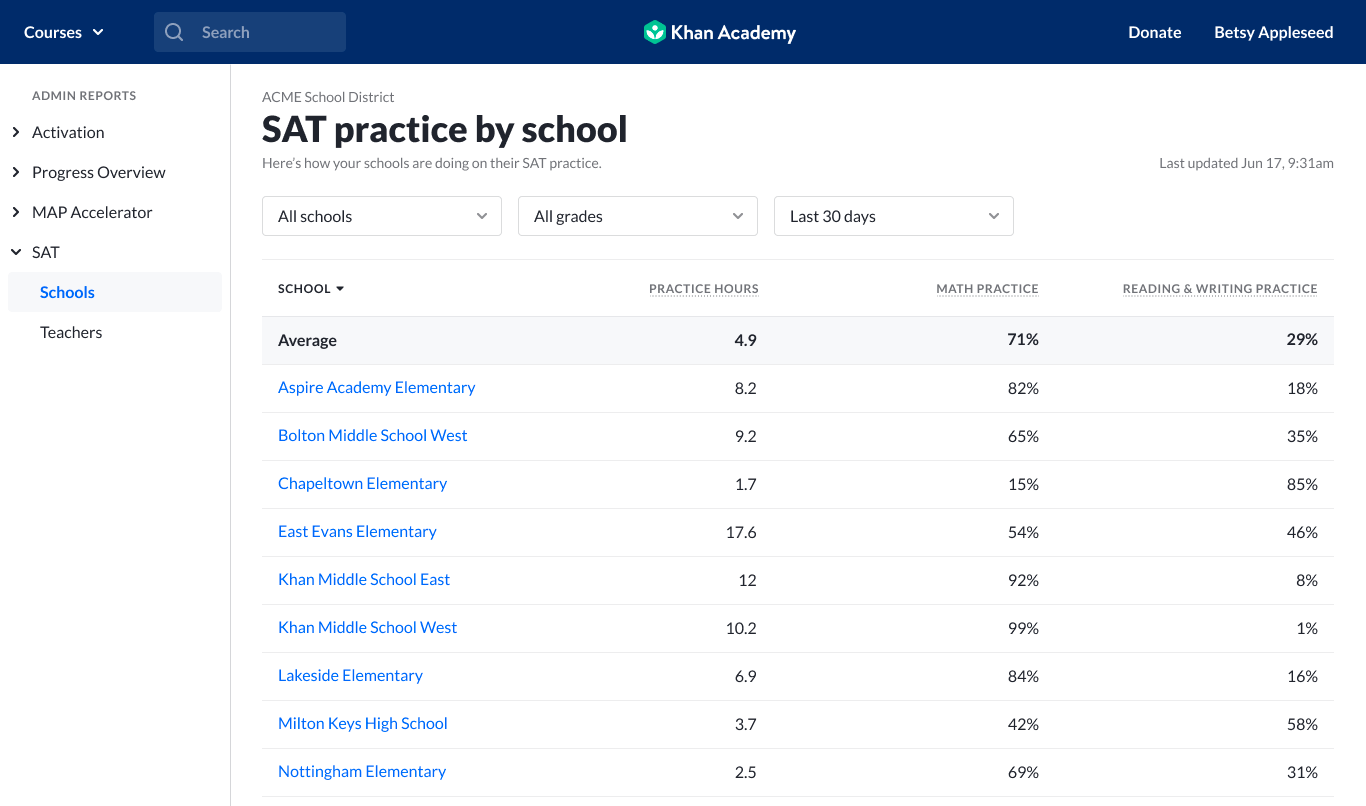Viewport: 1366px width, 806px height.
Task: Expand the Activation report section
Action: tap(68, 132)
